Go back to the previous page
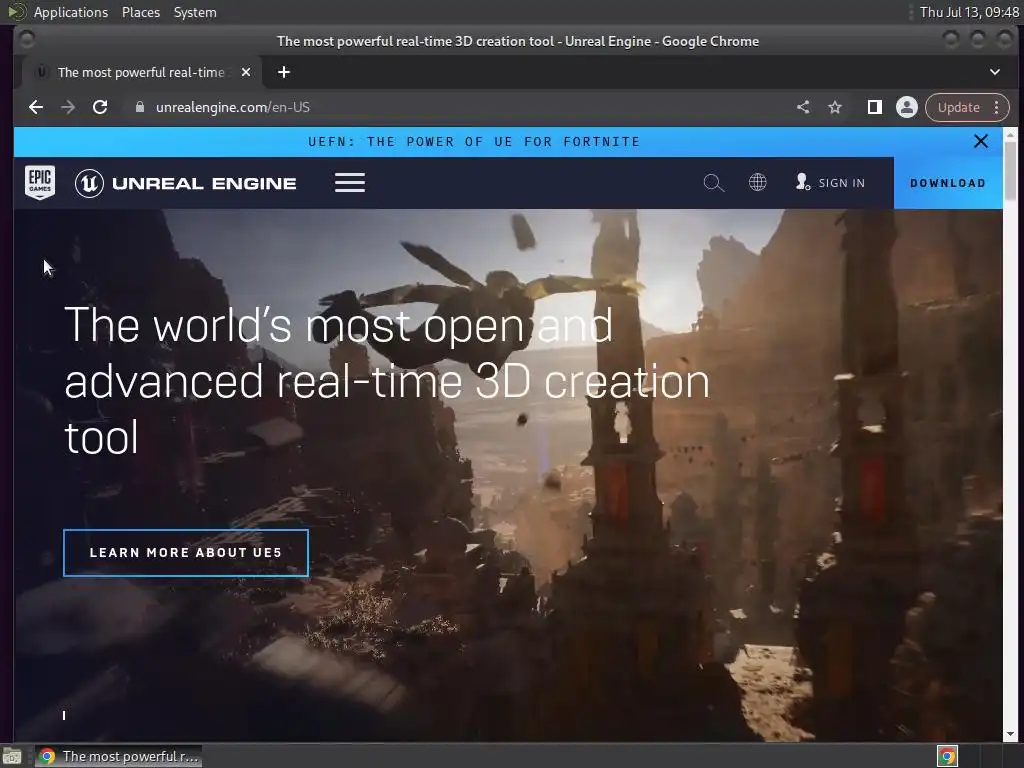 36,107
